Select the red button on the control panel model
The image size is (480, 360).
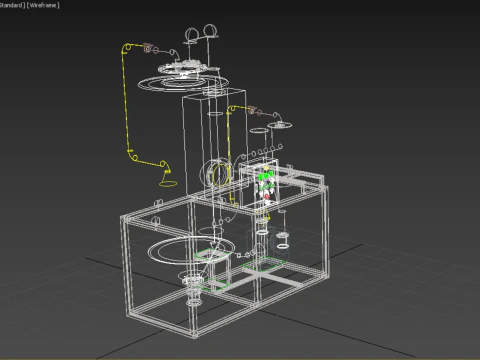(267, 197)
